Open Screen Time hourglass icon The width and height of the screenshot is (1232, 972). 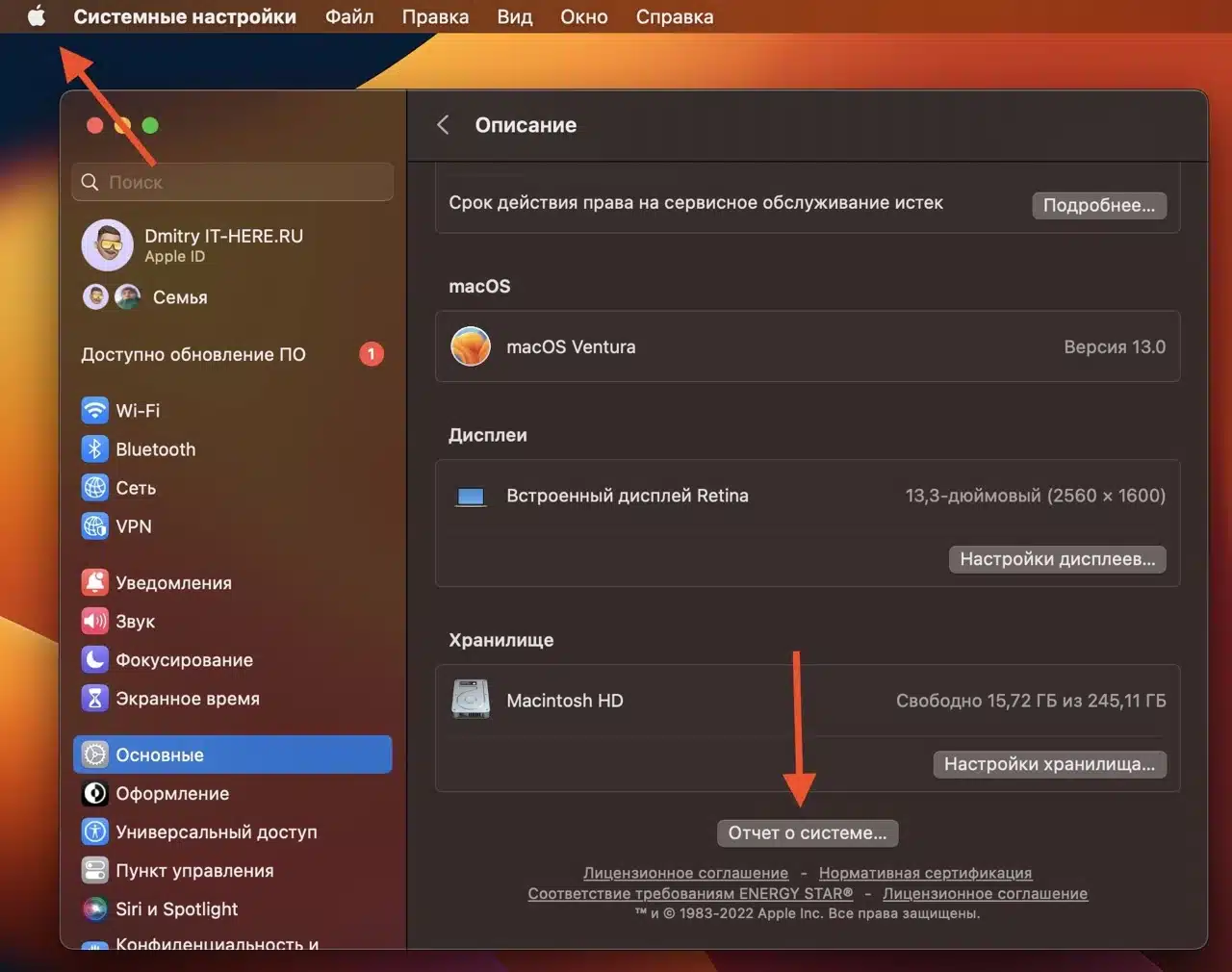(x=94, y=699)
